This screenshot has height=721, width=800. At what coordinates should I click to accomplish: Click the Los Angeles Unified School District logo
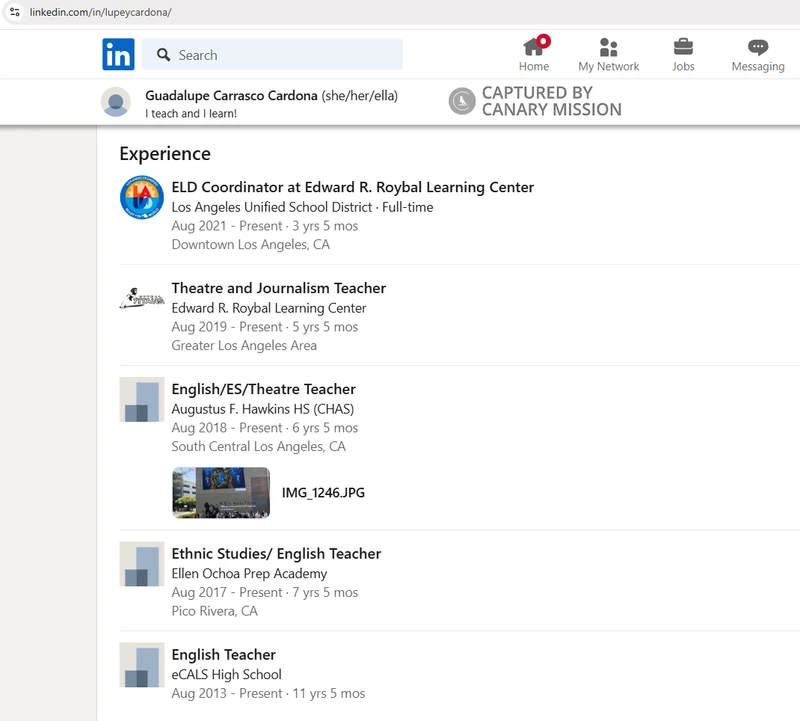coord(142,197)
